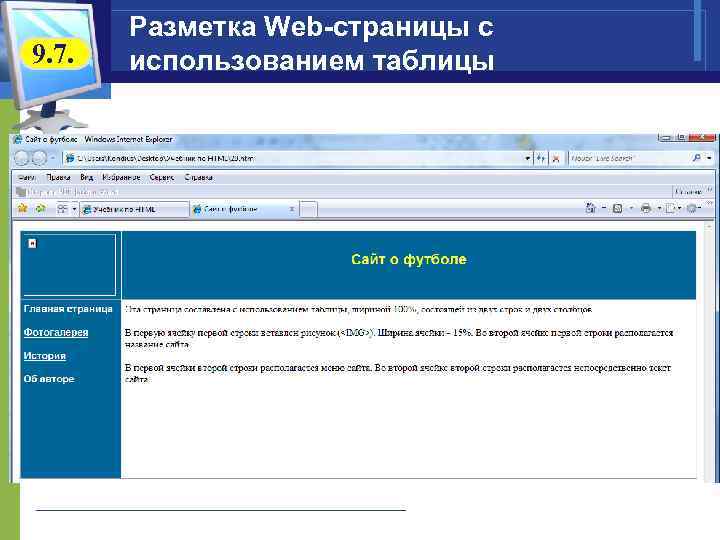Click the search magnifier icon
Image resolution: width=720 pixels, height=540 pixels.
697,158
